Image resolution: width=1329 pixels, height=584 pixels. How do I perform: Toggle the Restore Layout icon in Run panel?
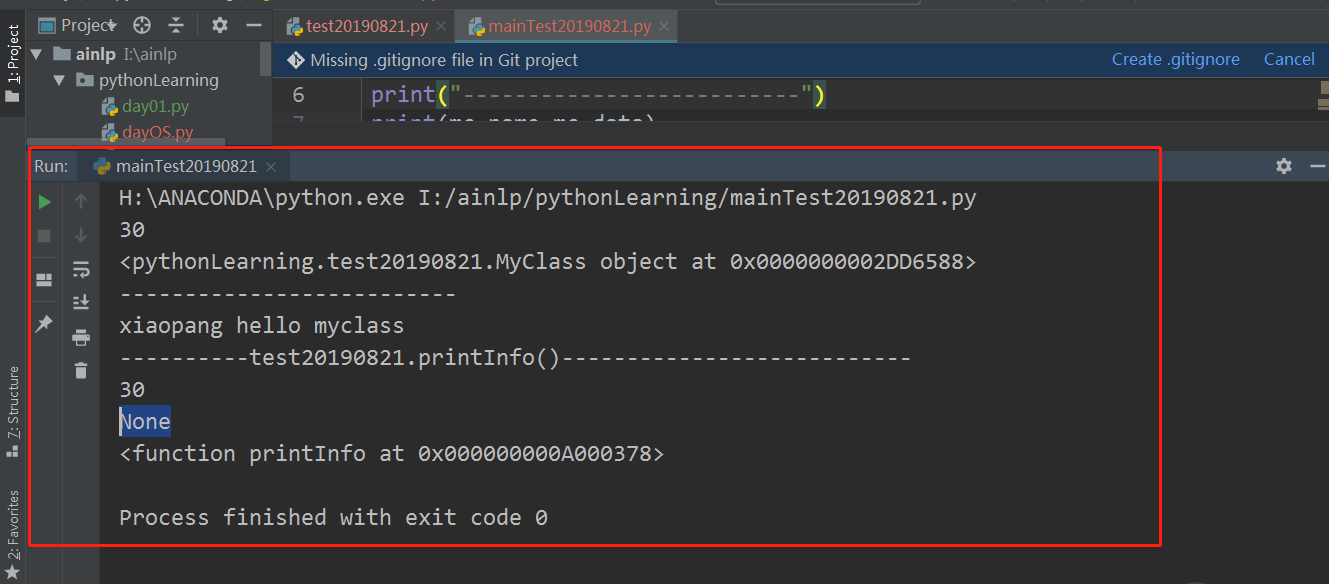44,279
